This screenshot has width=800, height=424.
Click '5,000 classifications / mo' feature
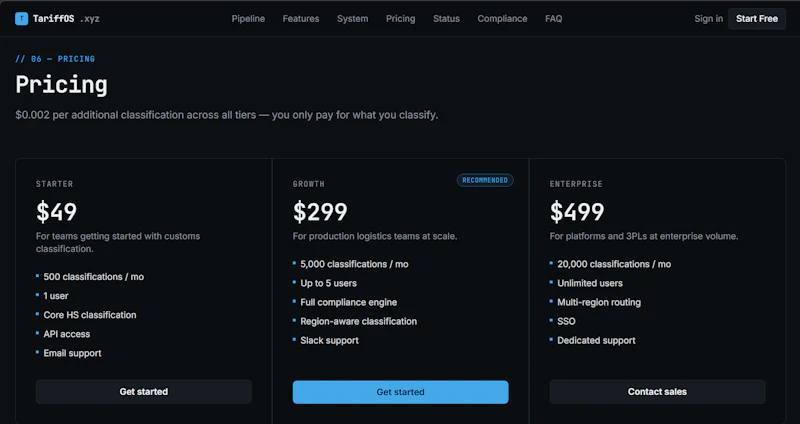(x=355, y=264)
